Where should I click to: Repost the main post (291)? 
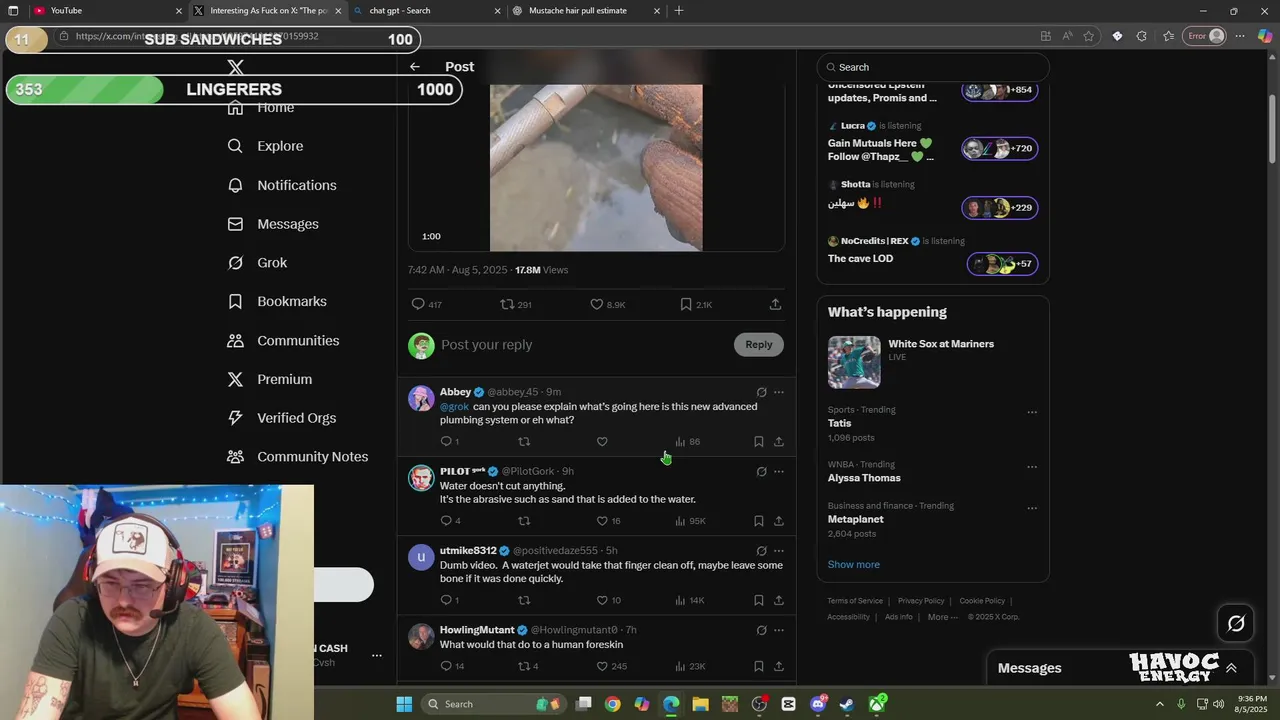516,304
